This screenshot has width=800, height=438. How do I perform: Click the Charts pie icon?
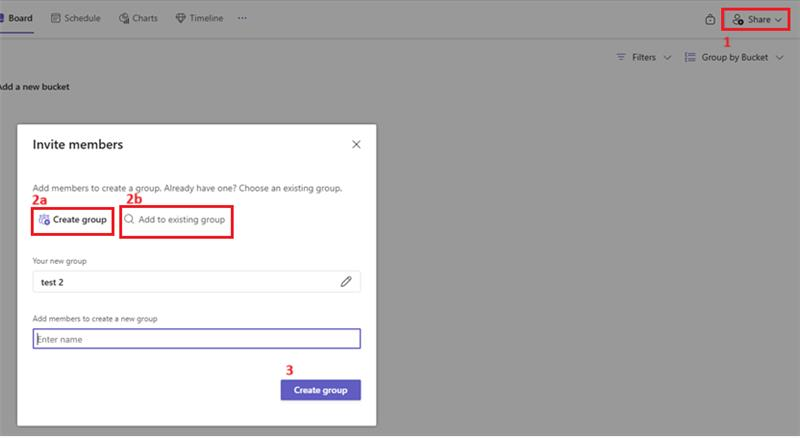tap(124, 18)
